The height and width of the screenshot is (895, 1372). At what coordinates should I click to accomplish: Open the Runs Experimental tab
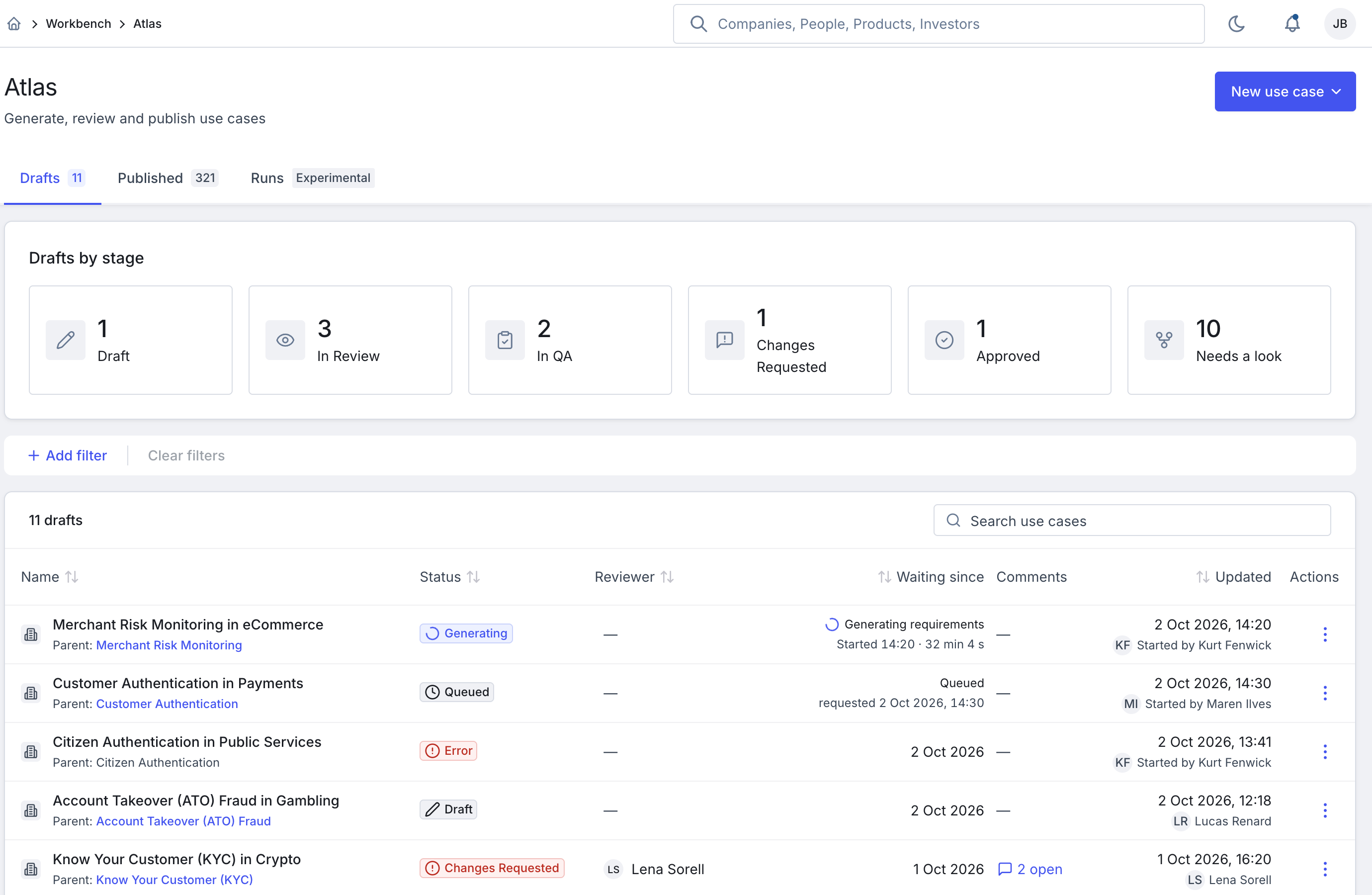(x=312, y=178)
